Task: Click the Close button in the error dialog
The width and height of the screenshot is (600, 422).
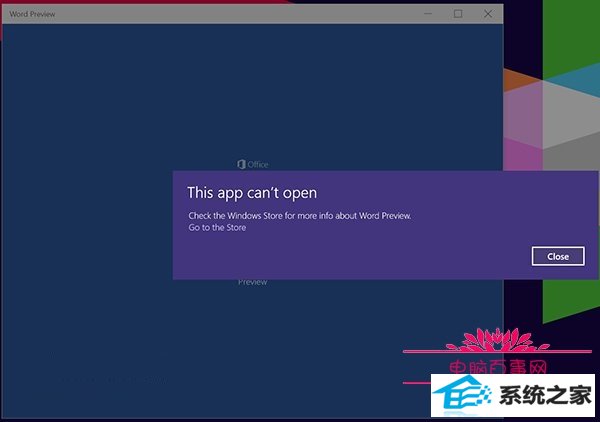Action: (x=558, y=256)
